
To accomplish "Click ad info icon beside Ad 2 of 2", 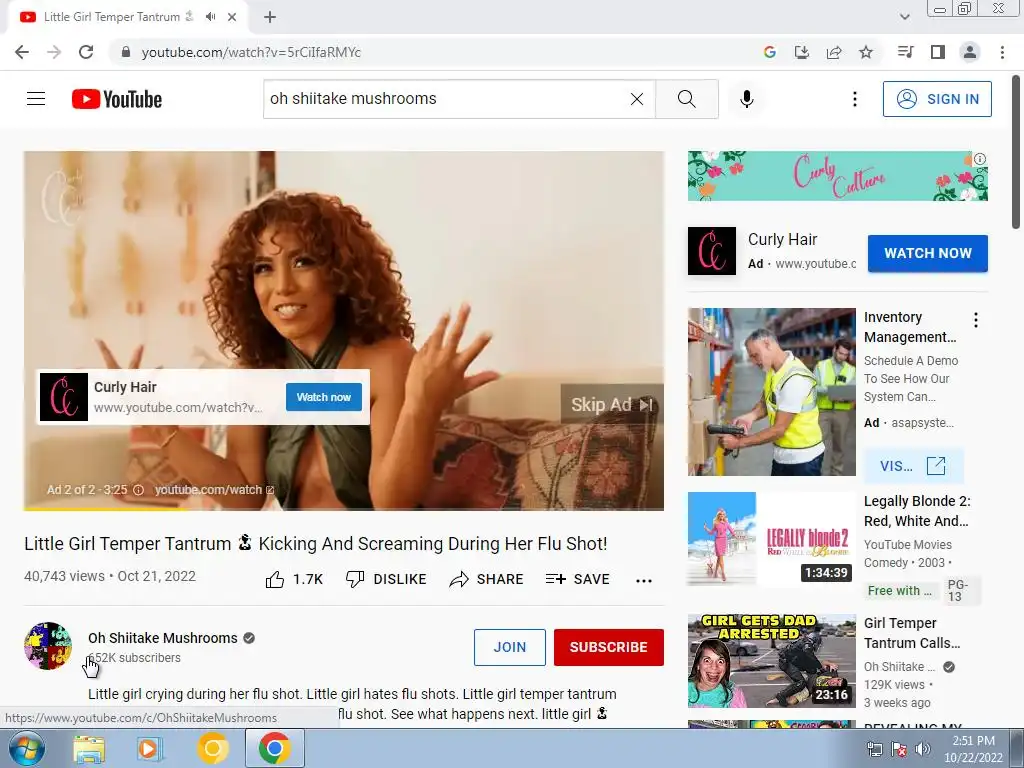I will click(138, 490).
